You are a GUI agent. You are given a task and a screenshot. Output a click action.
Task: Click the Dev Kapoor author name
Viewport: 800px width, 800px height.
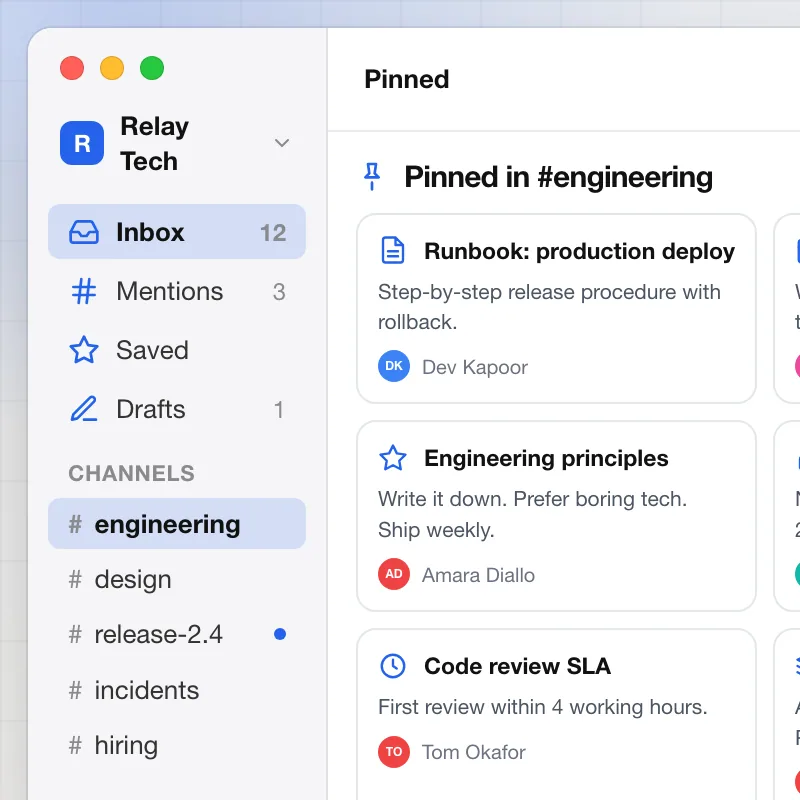click(474, 367)
